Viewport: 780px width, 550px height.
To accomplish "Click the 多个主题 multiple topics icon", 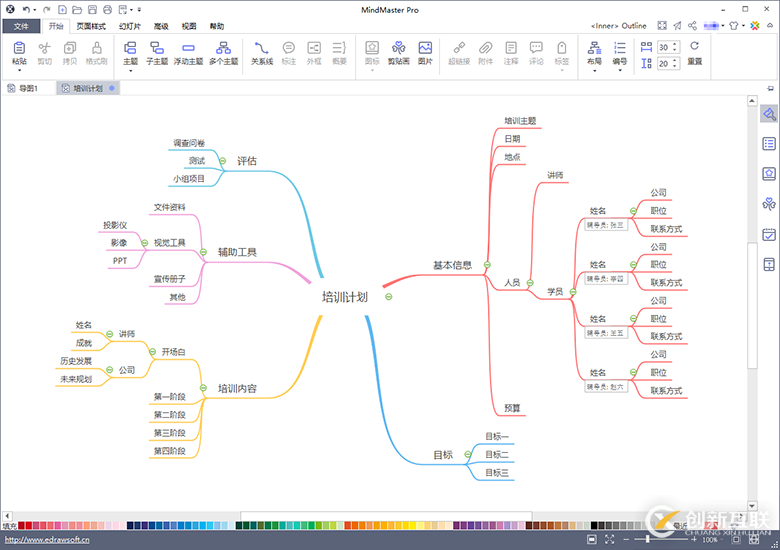I will [223, 53].
